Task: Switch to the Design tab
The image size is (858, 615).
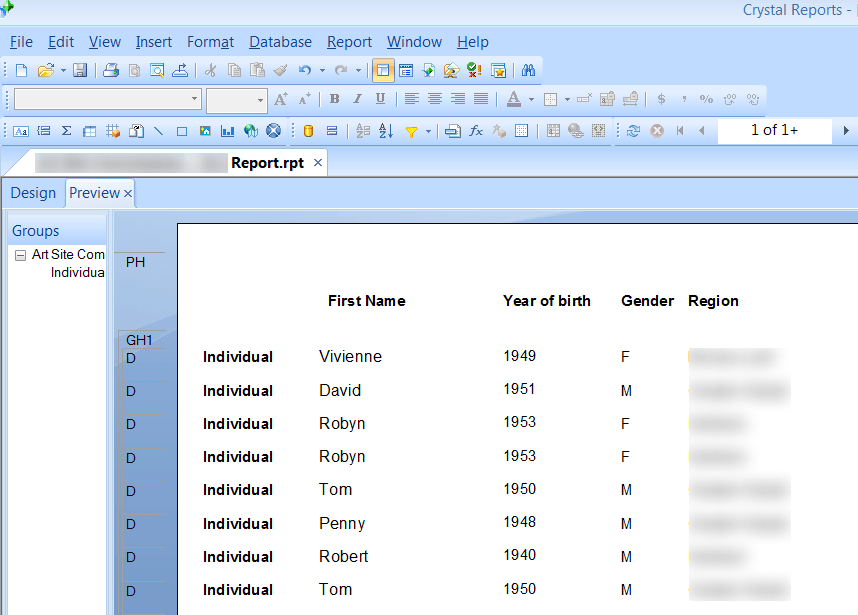Action: tap(33, 193)
